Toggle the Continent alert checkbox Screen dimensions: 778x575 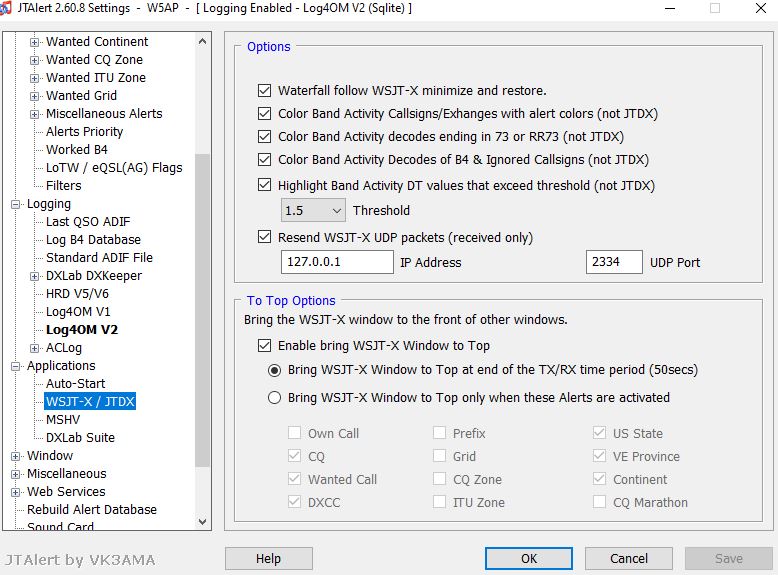tap(599, 479)
